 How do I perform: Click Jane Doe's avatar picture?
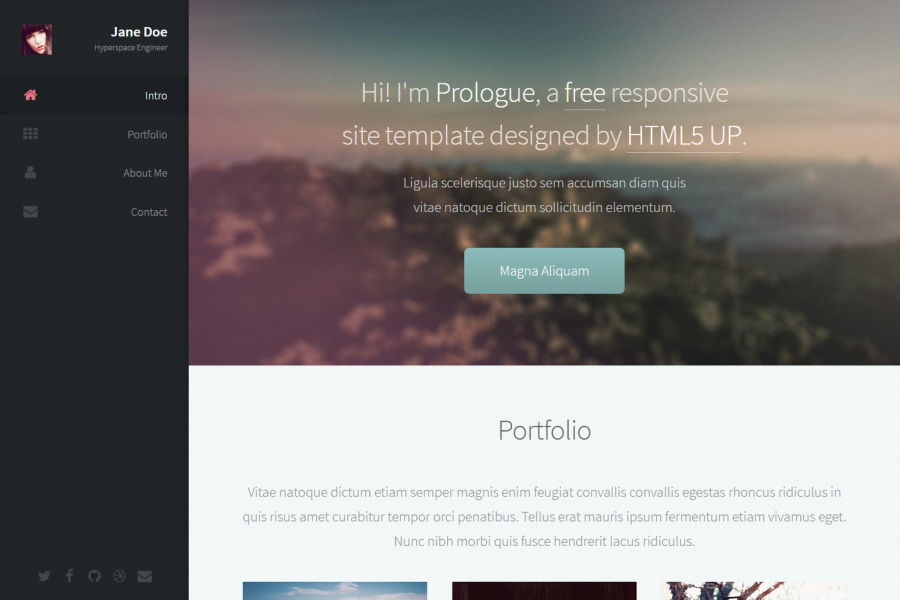pyautogui.click(x=37, y=39)
